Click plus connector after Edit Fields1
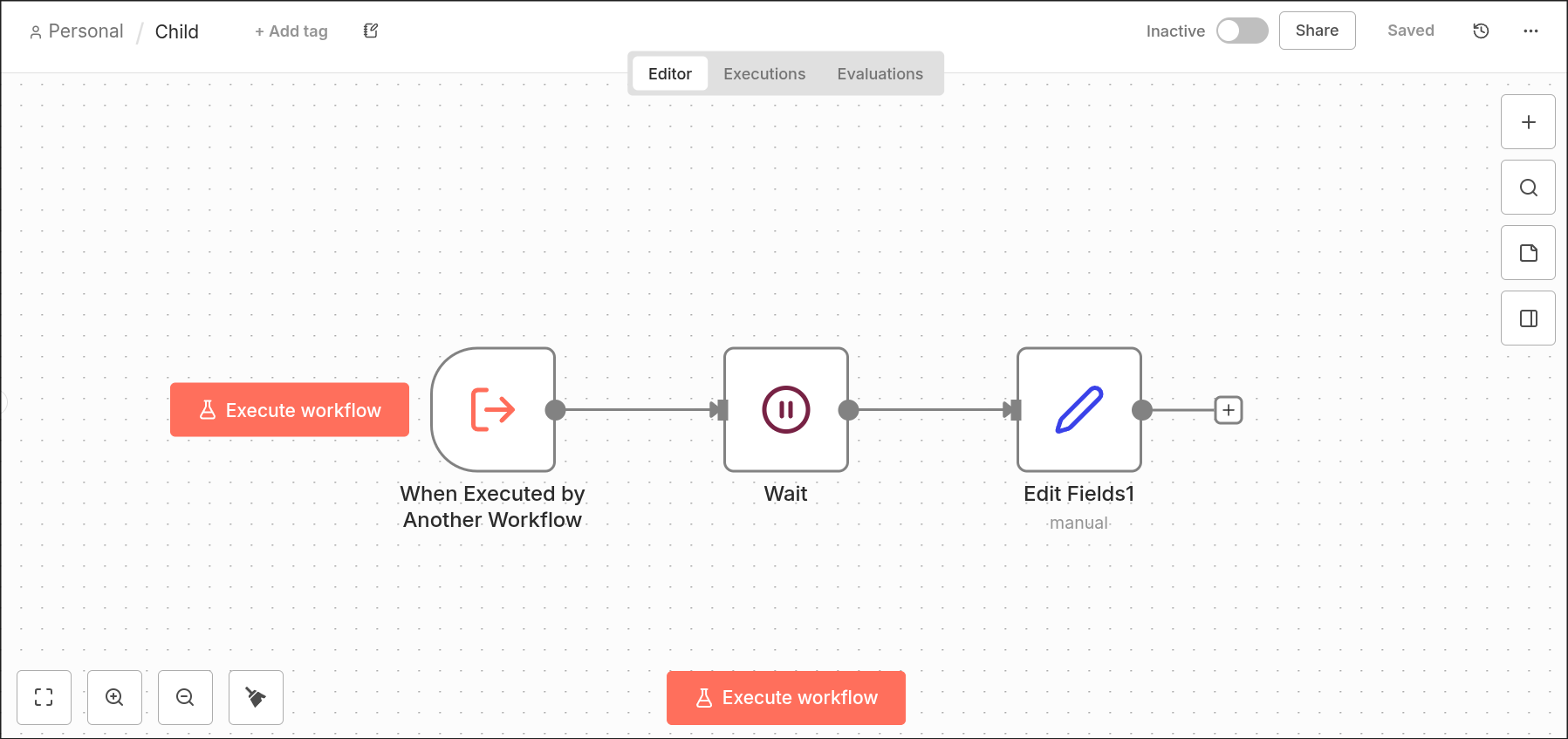Screen dimensions: 1568x739 (x=1229, y=410)
